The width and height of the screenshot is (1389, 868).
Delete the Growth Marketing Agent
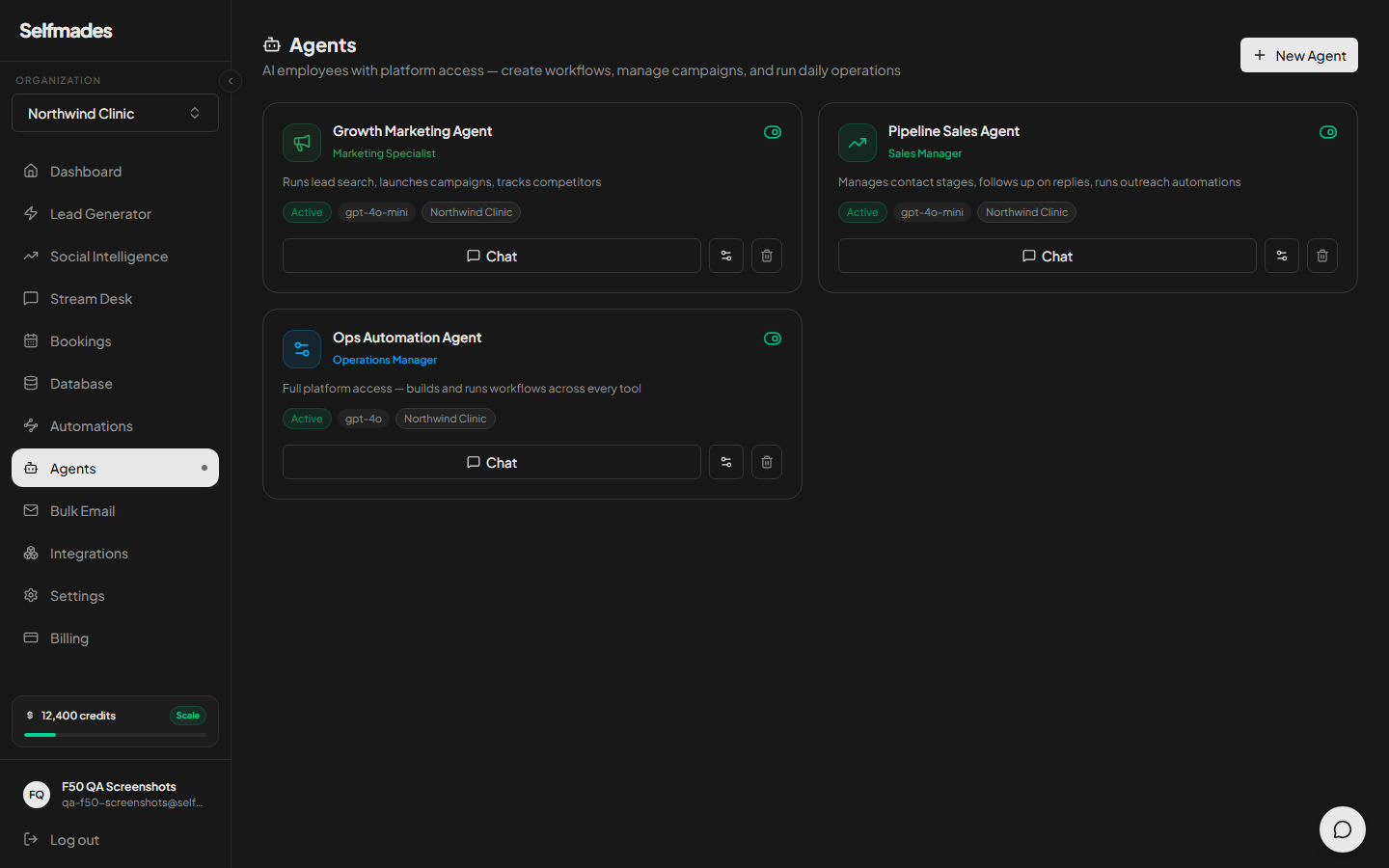(x=767, y=256)
